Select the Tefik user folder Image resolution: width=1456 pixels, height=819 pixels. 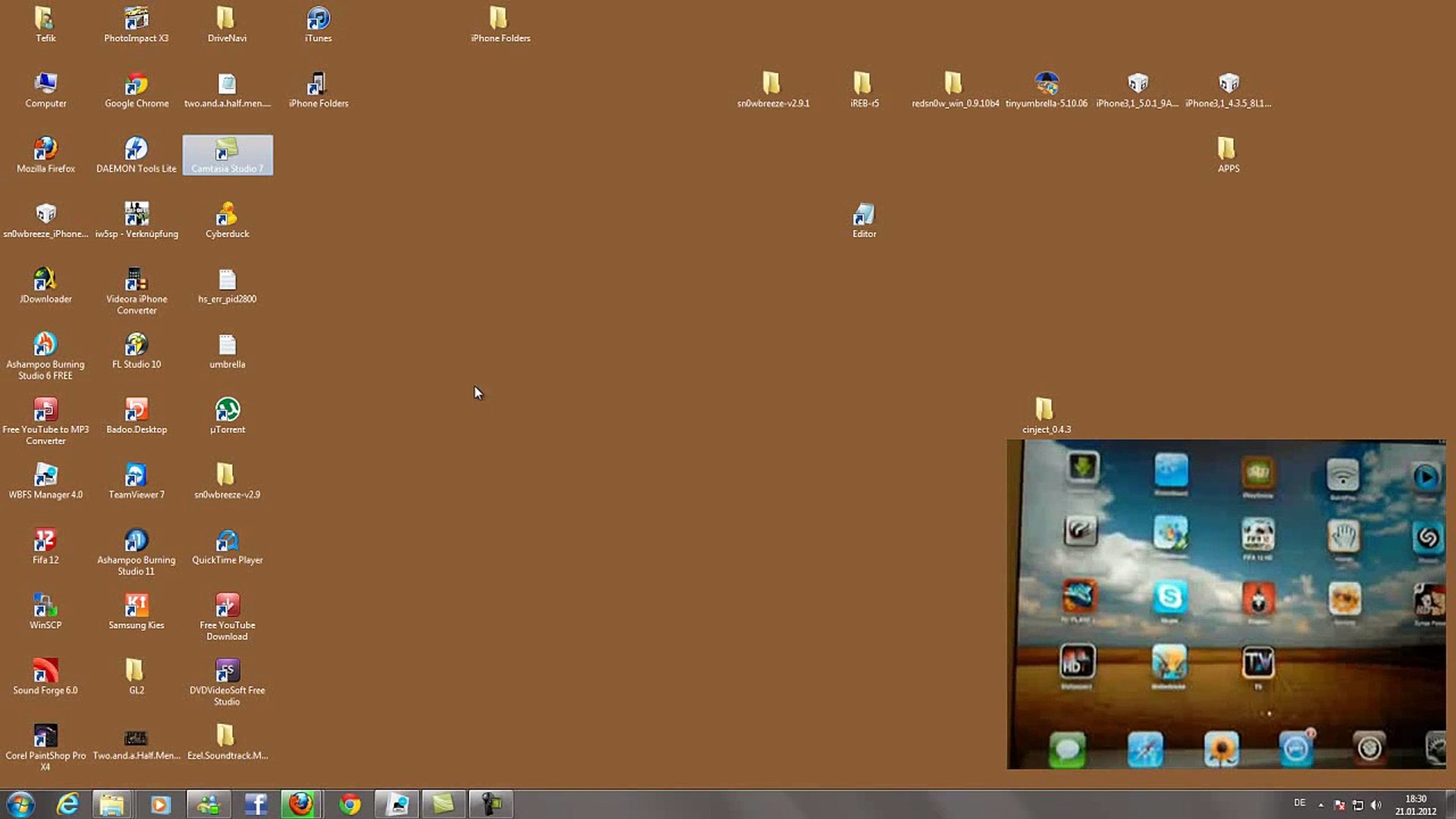point(45,24)
